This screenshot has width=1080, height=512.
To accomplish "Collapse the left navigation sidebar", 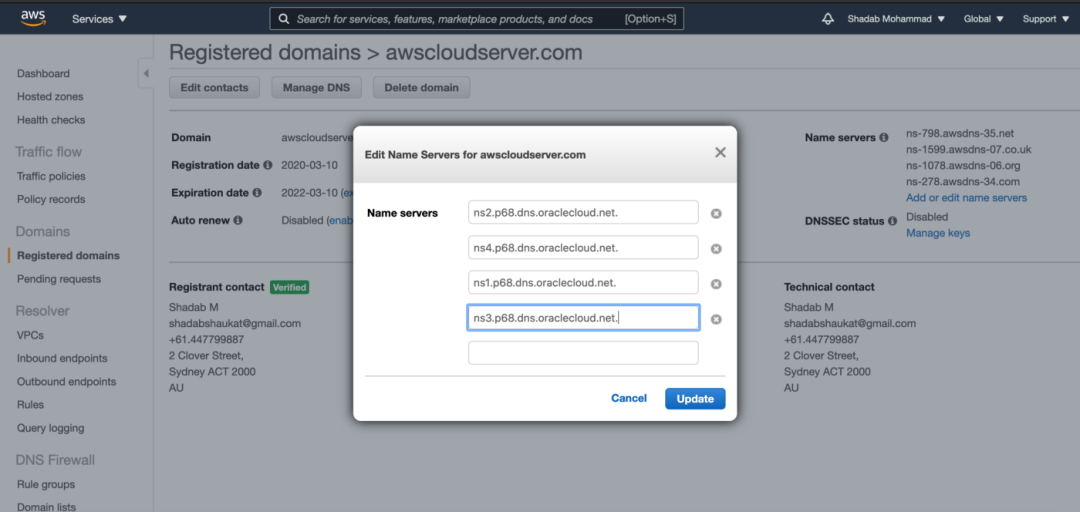I will [145, 73].
